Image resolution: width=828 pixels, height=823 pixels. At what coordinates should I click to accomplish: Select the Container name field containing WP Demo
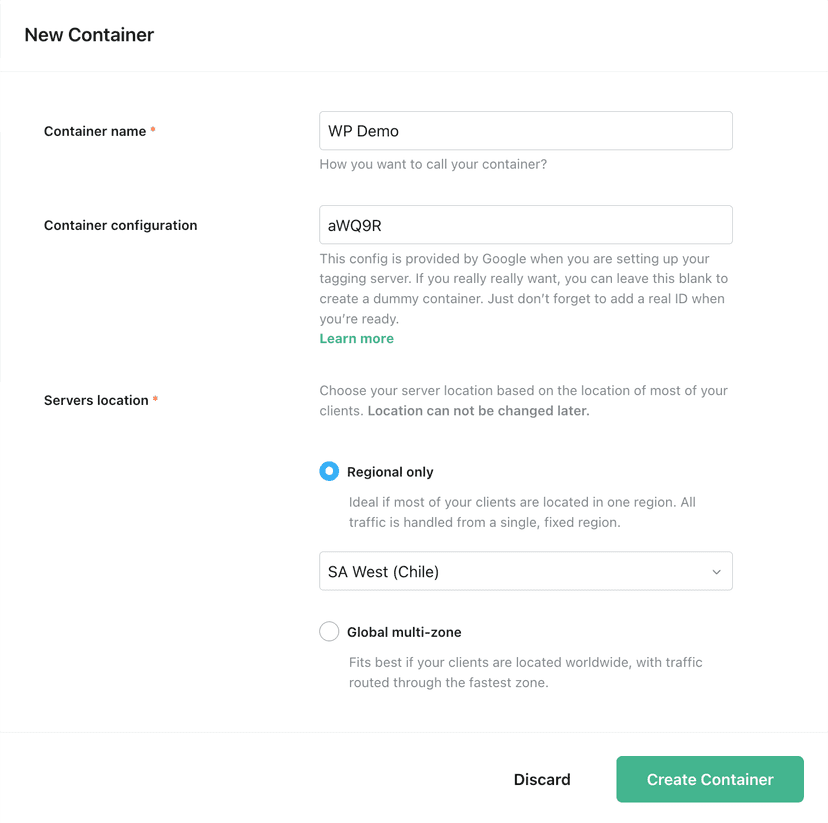coord(525,130)
